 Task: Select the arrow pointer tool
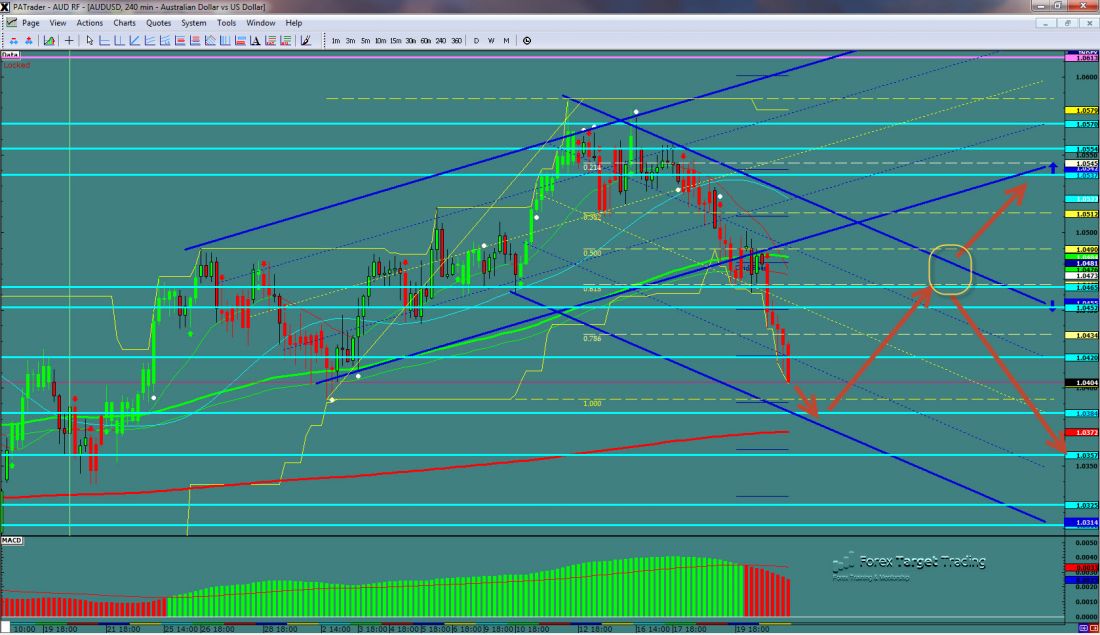[x=89, y=41]
